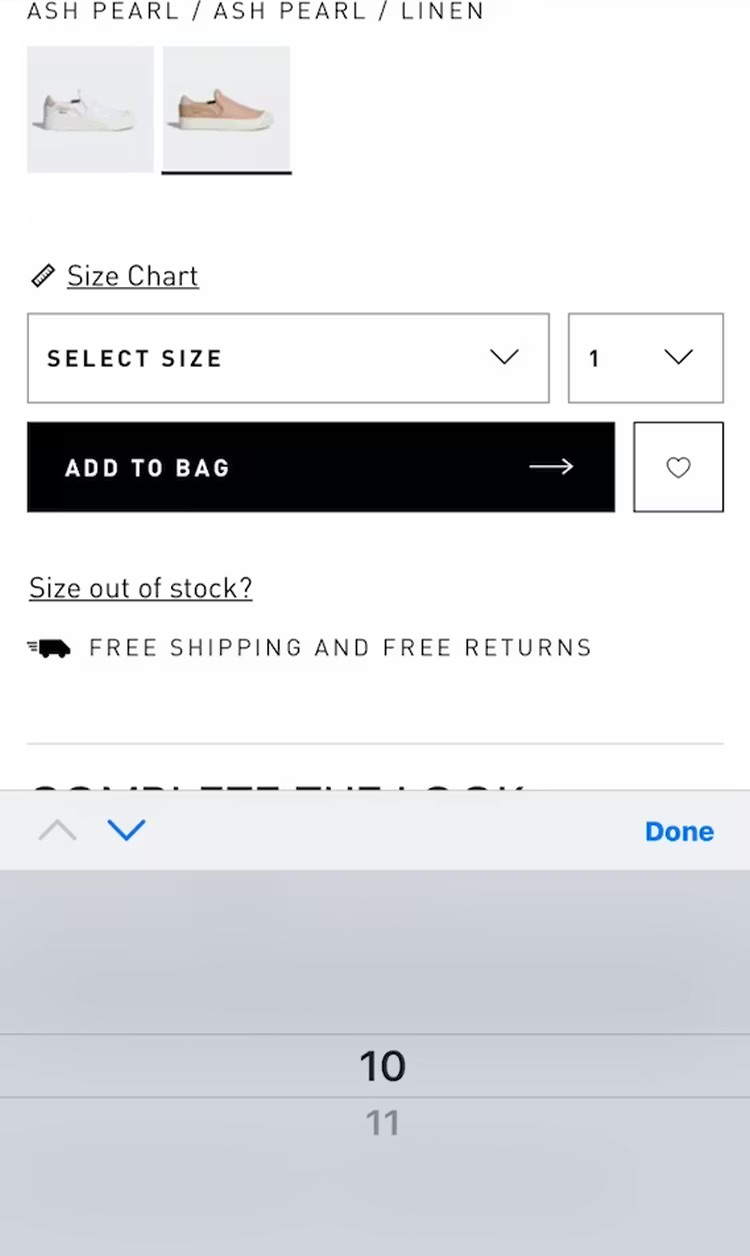Click the arrow icon on Add to Bag
The height and width of the screenshot is (1256, 750).
[x=551, y=467]
